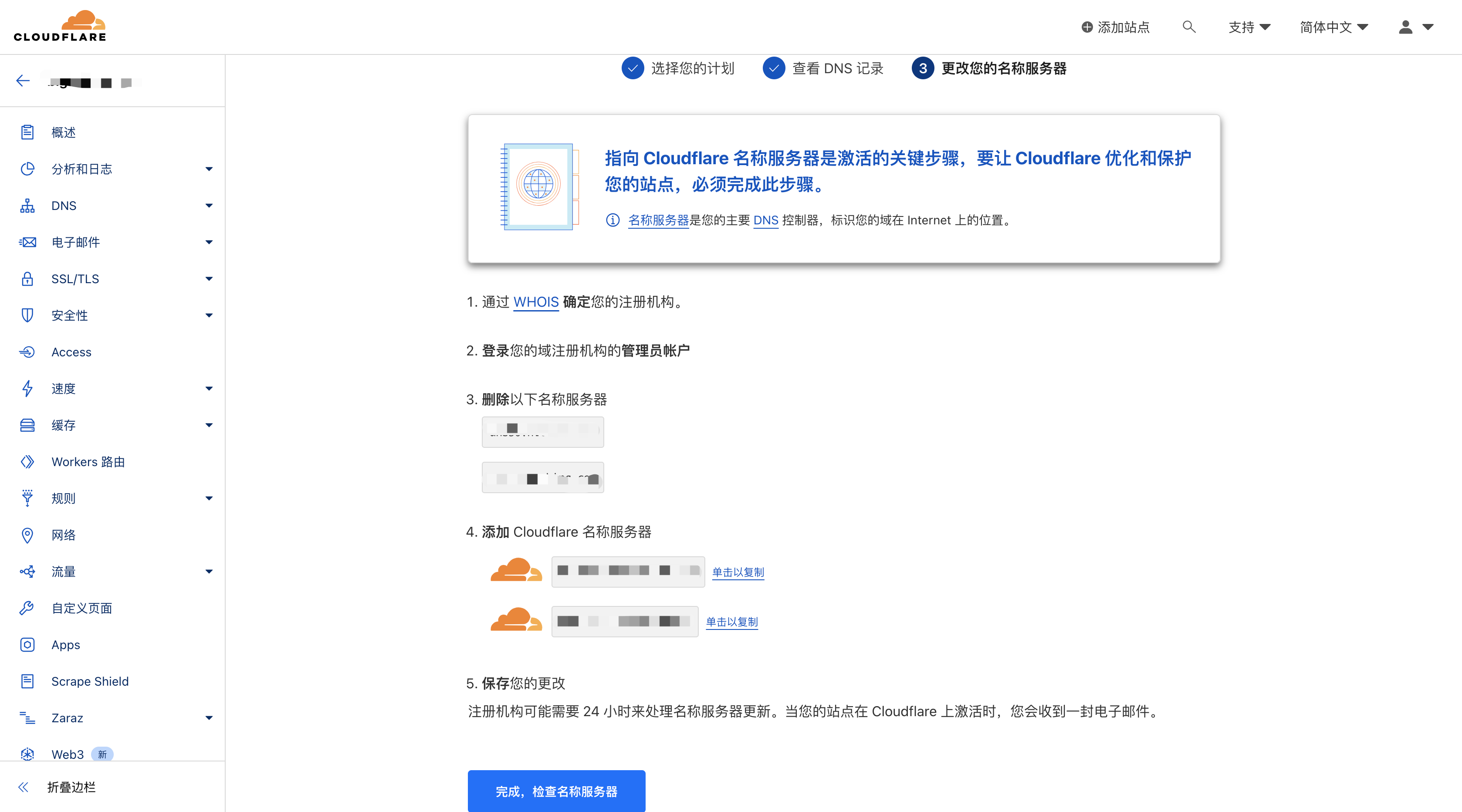Click the 自定义页面 wrench icon
The image size is (1462, 812).
[x=27, y=608]
